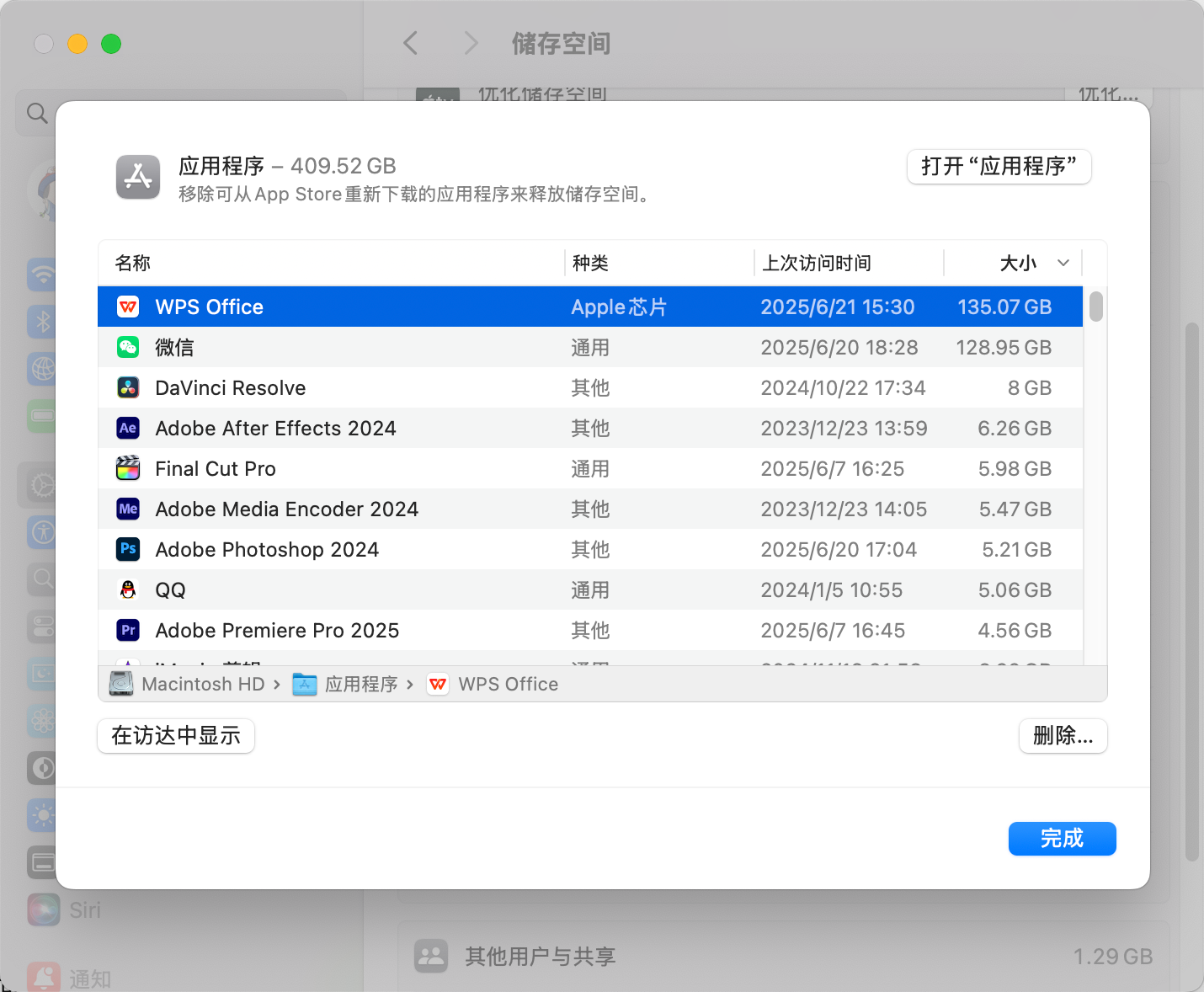Select the Final Cut Pro row name

[x=216, y=468]
